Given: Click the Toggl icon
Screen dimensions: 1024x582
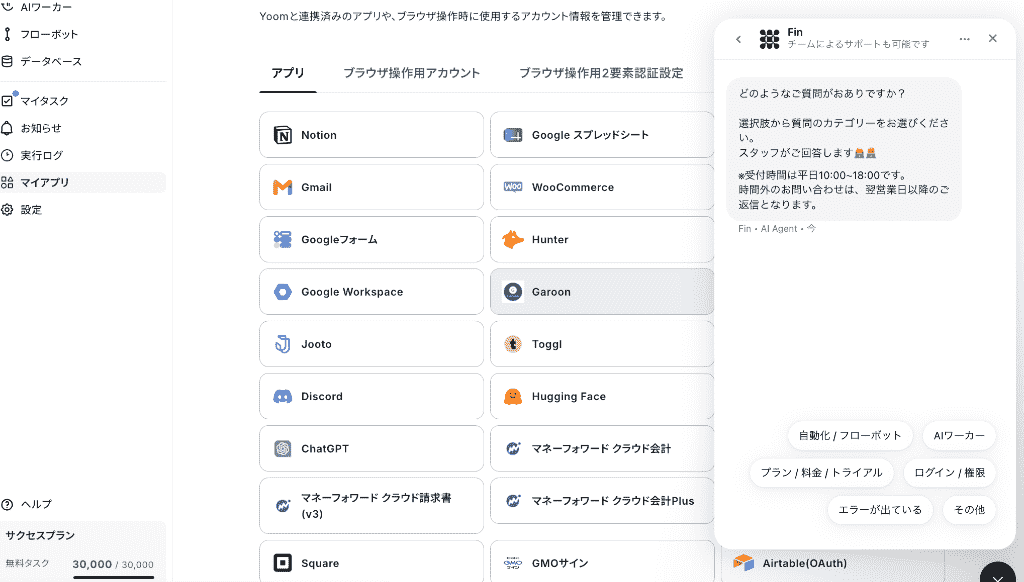Looking at the screenshot, I should 513,344.
